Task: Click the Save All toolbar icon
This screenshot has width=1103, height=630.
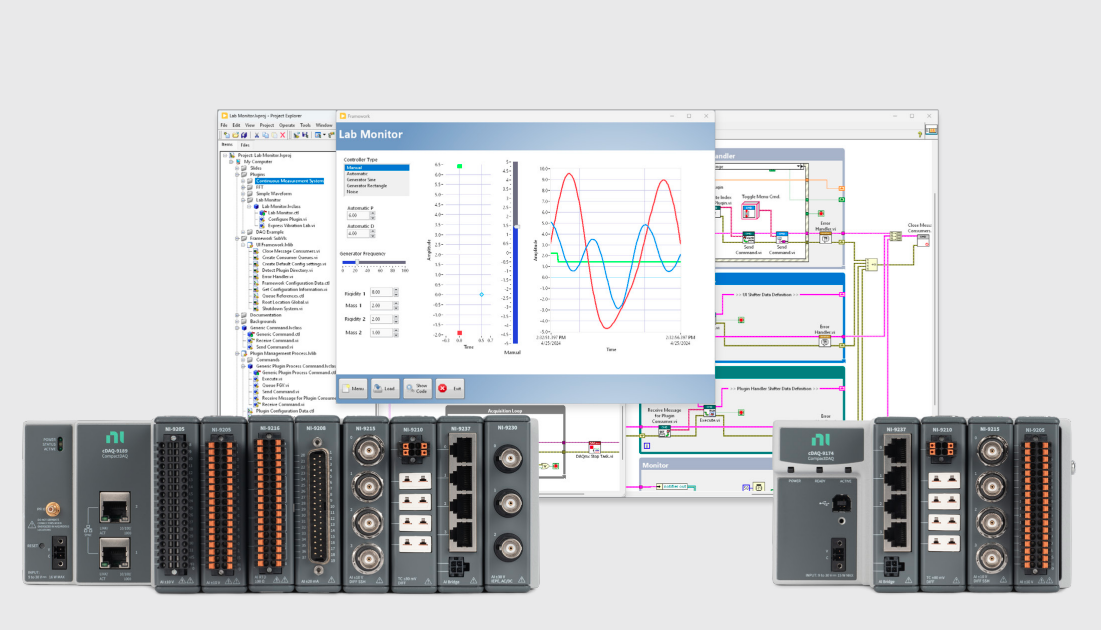Action: [243, 135]
